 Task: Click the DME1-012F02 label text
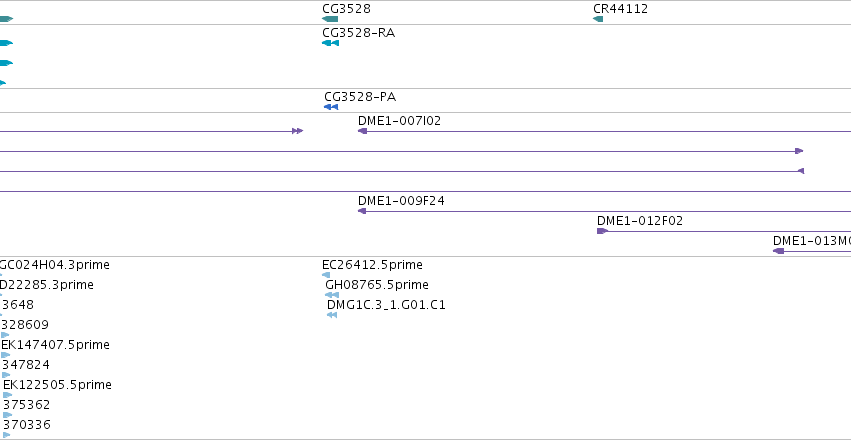640,221
